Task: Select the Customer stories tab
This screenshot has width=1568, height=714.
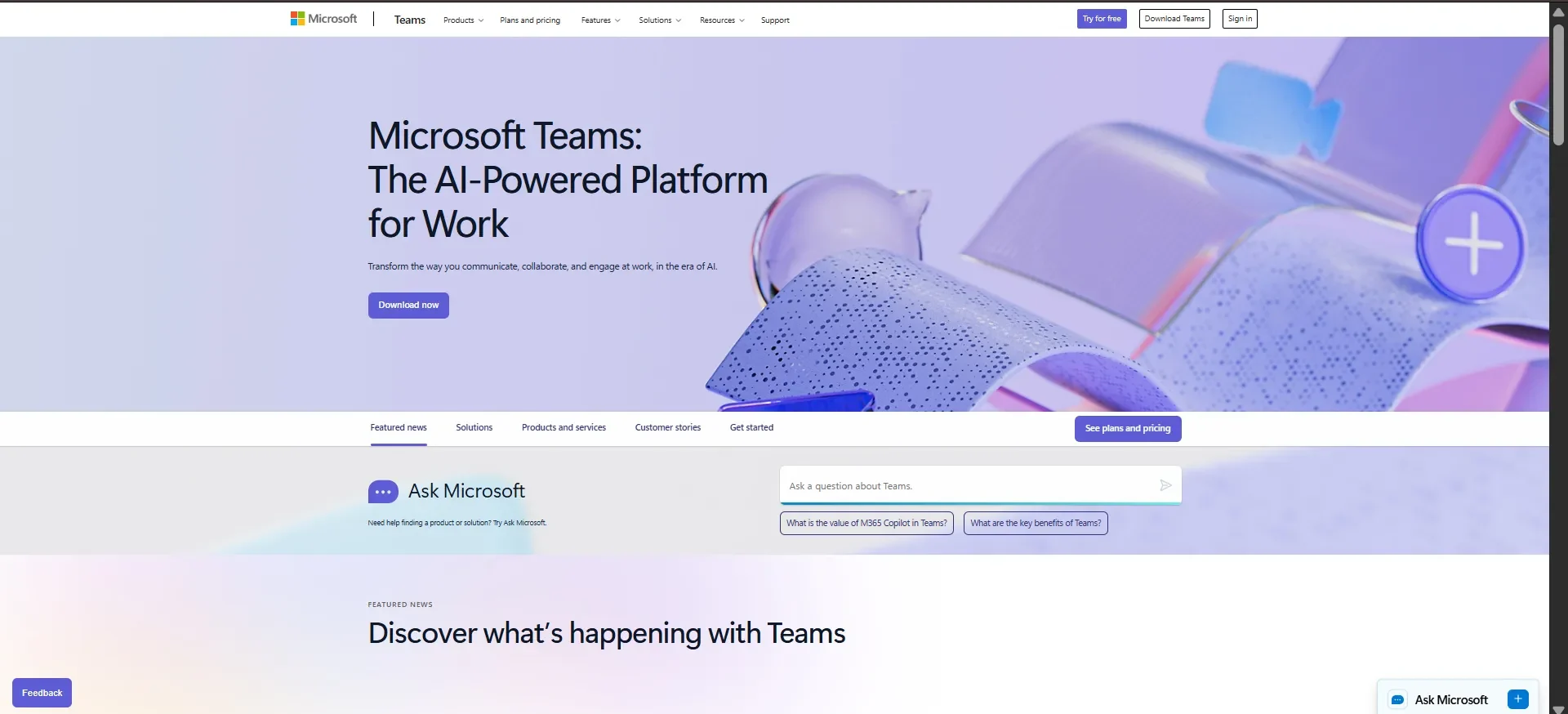Action: click(668, 428)
